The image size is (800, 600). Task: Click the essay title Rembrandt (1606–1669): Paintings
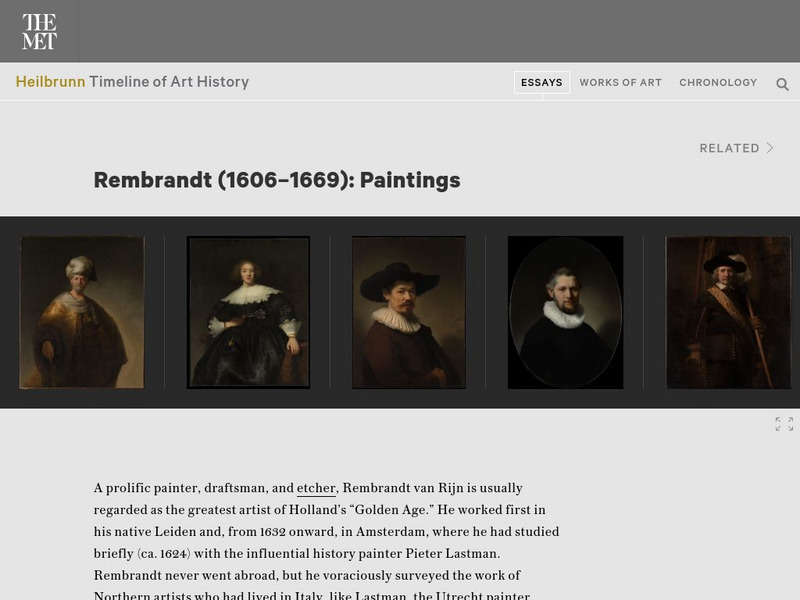277,181
